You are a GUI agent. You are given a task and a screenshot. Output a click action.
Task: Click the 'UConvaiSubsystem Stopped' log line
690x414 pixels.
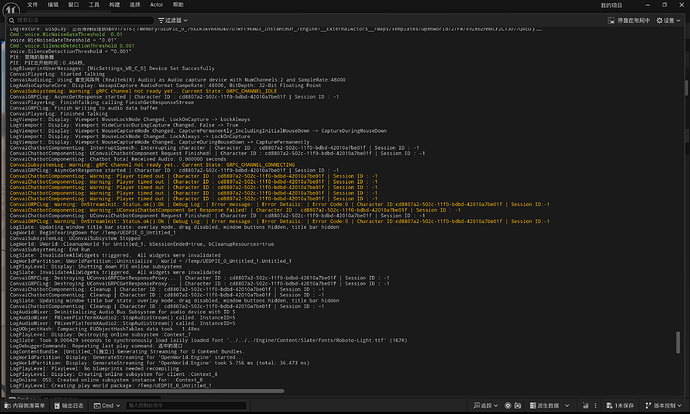pyautogui.click(x=75, y=238)
